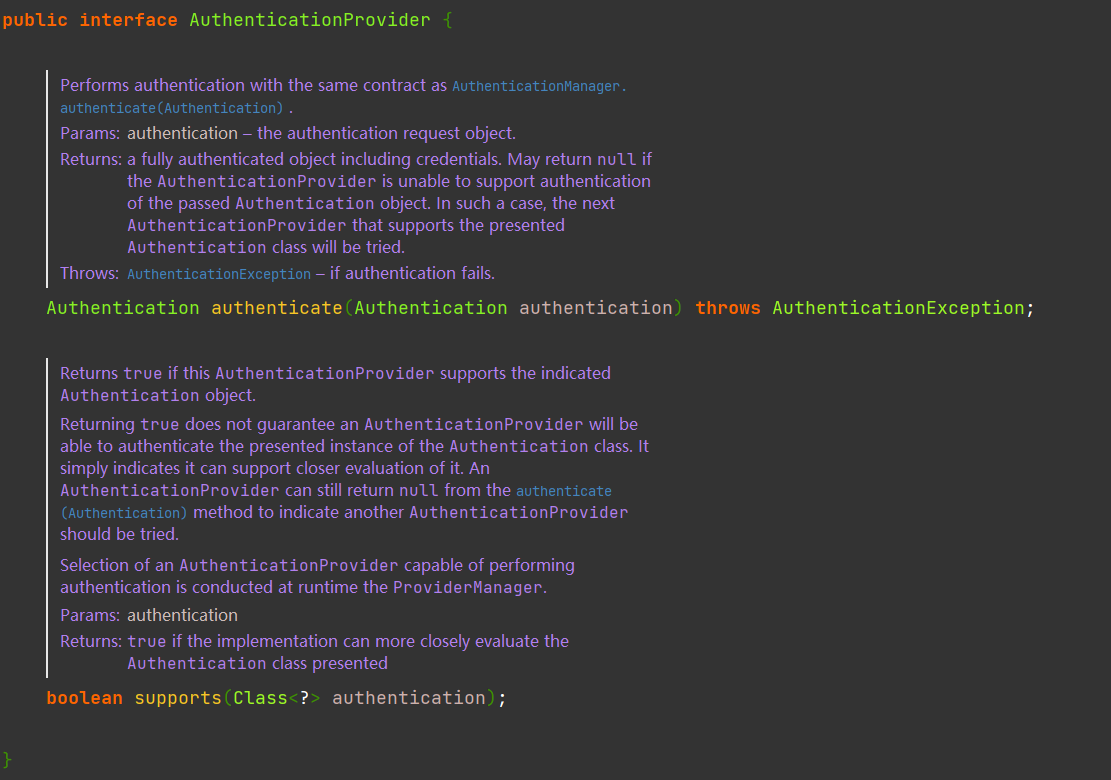
Task: Click 'ProviderManager' in the supports doc
Action: (468, 588)
